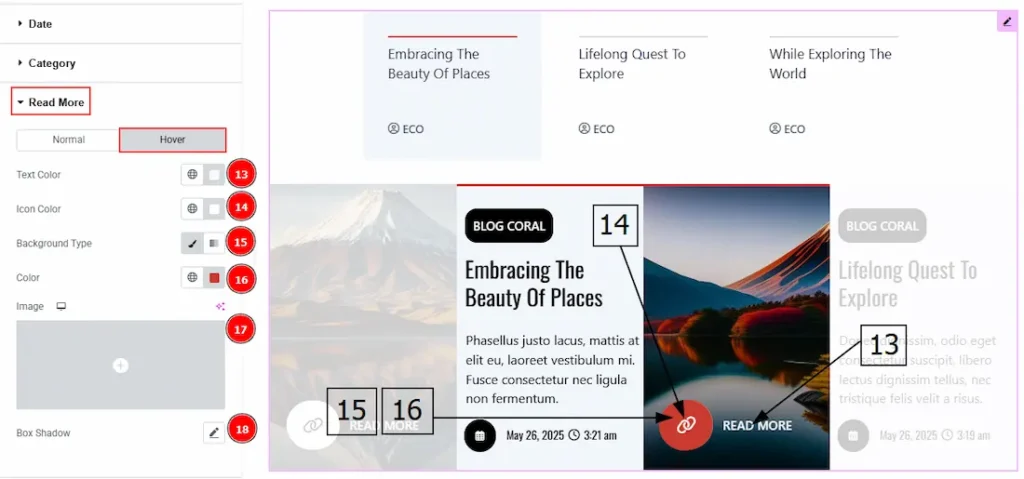Click the red link icon circle
The image size is (1024, 479).
tap(686, 425)
